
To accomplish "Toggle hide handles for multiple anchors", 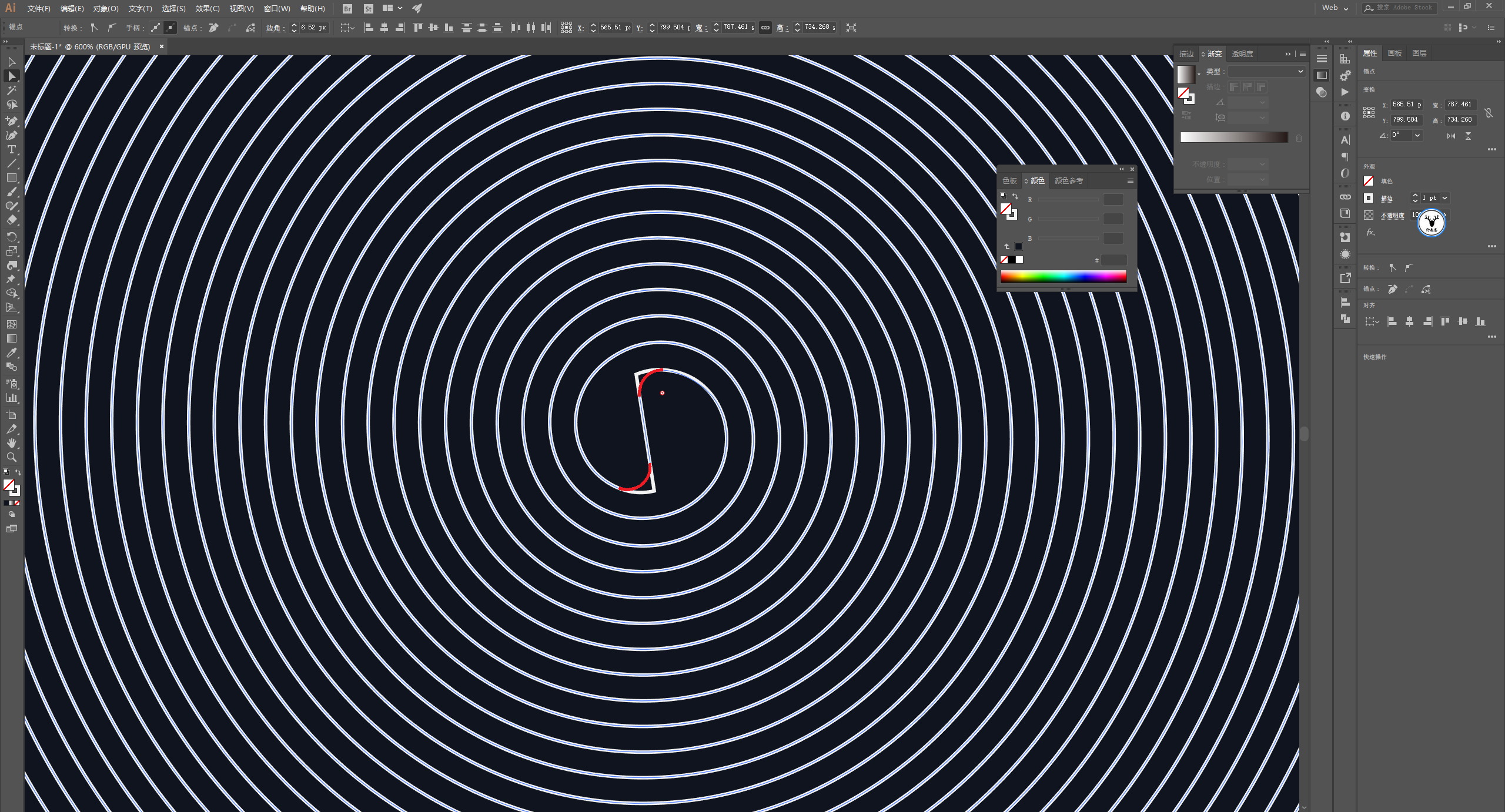I will click(x=170, y=28).
